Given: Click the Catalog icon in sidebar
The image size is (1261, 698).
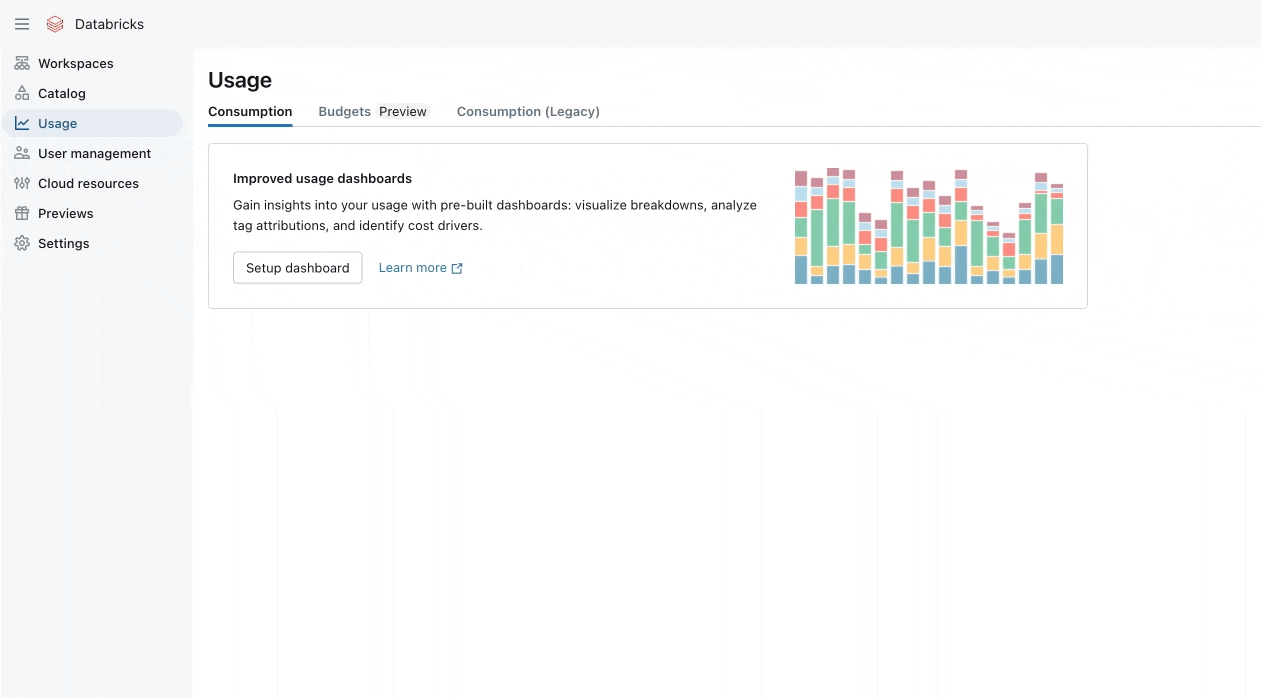Looking at the screenshot, I should click(22, 93).
